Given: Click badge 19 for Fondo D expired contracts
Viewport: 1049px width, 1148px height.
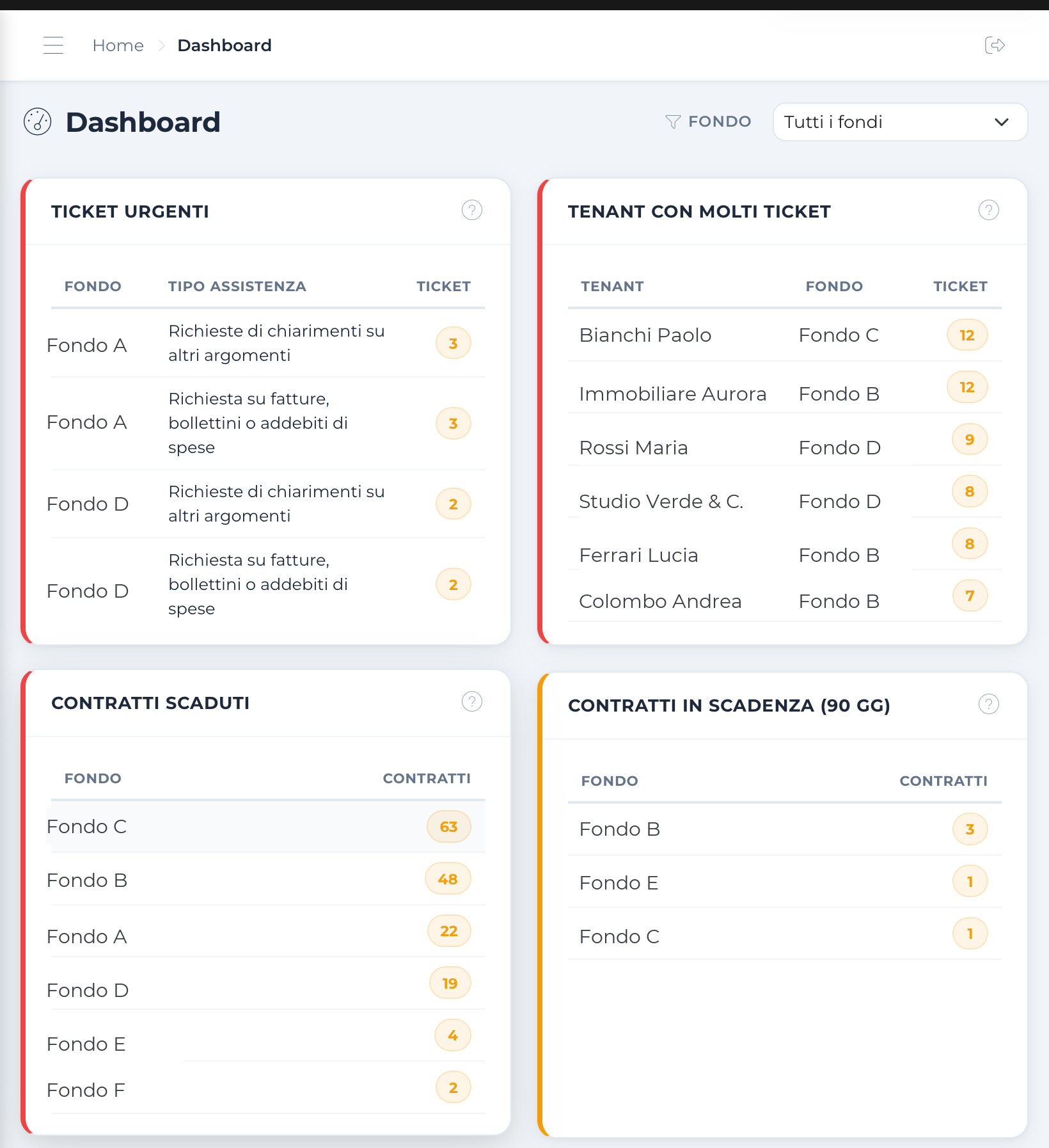Looking at the screenshot, I should coord(450,984).
